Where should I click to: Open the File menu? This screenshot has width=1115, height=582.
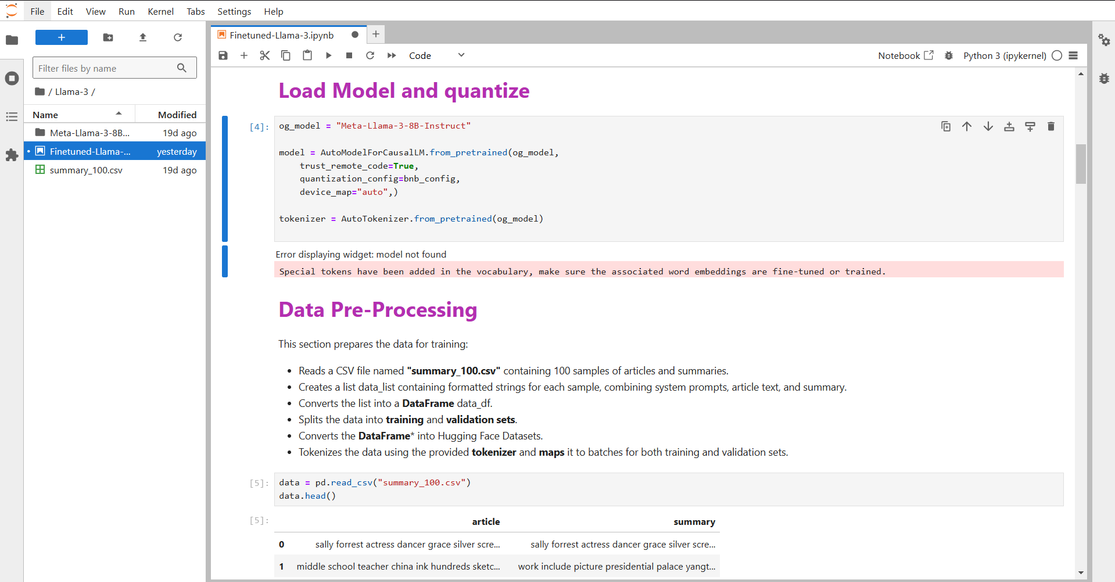pyautogui.click(x=37, y=11)
